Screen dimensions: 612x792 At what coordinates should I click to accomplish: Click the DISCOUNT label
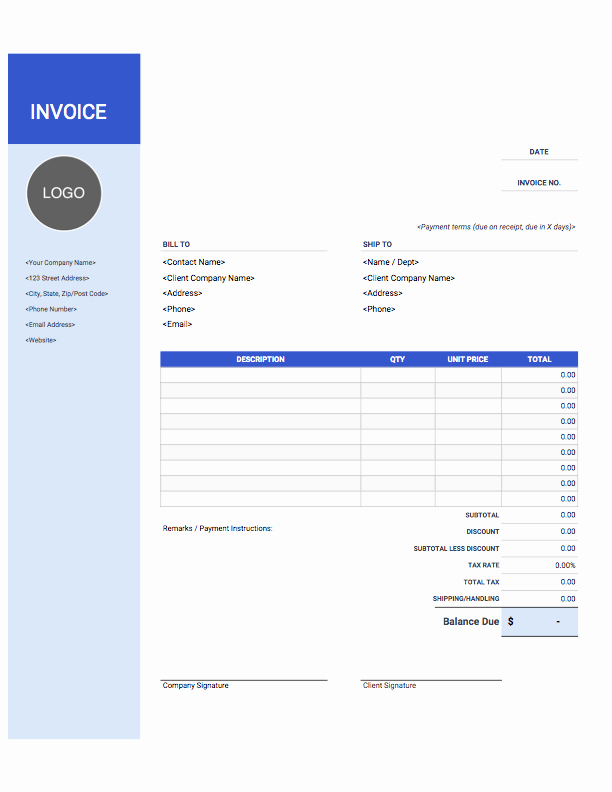[x=483, y=532]
